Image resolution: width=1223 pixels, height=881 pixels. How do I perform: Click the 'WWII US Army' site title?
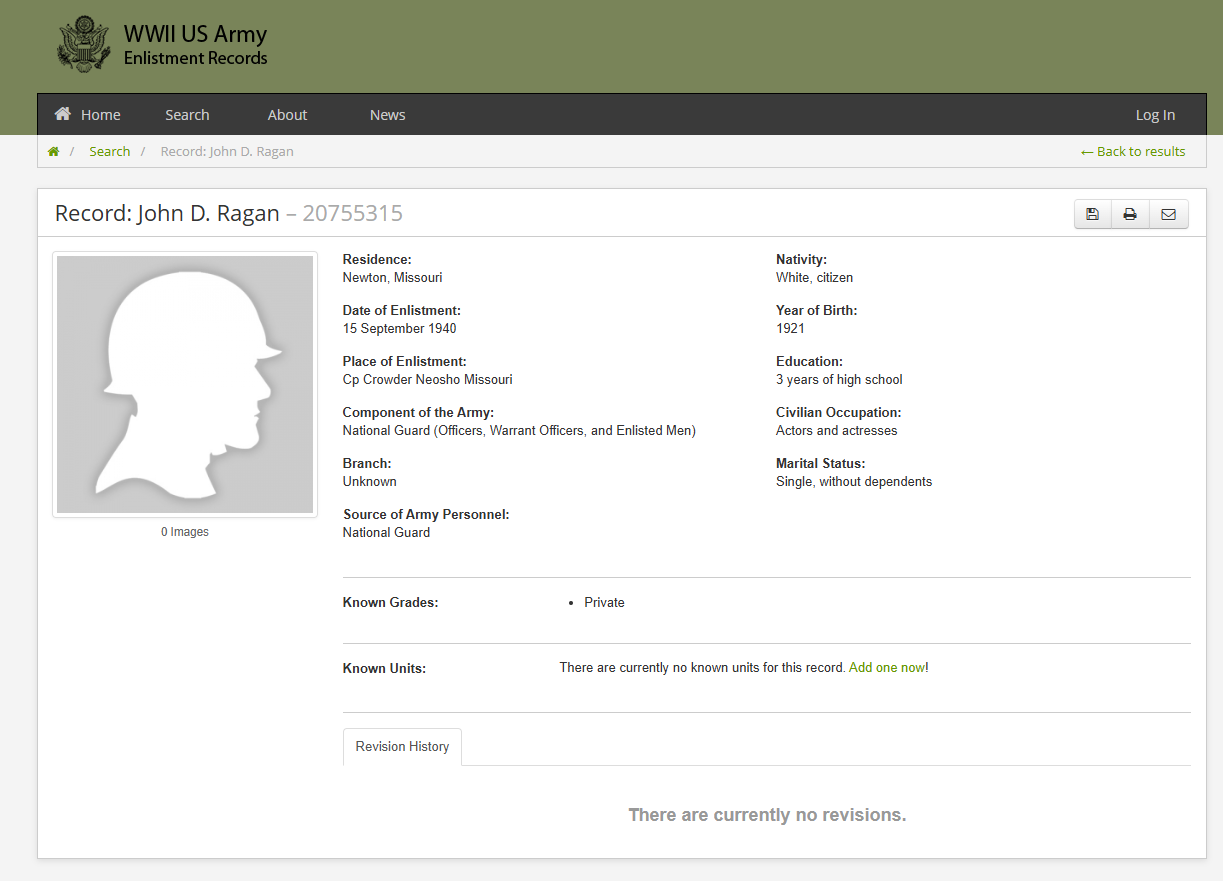coord(195,34)
